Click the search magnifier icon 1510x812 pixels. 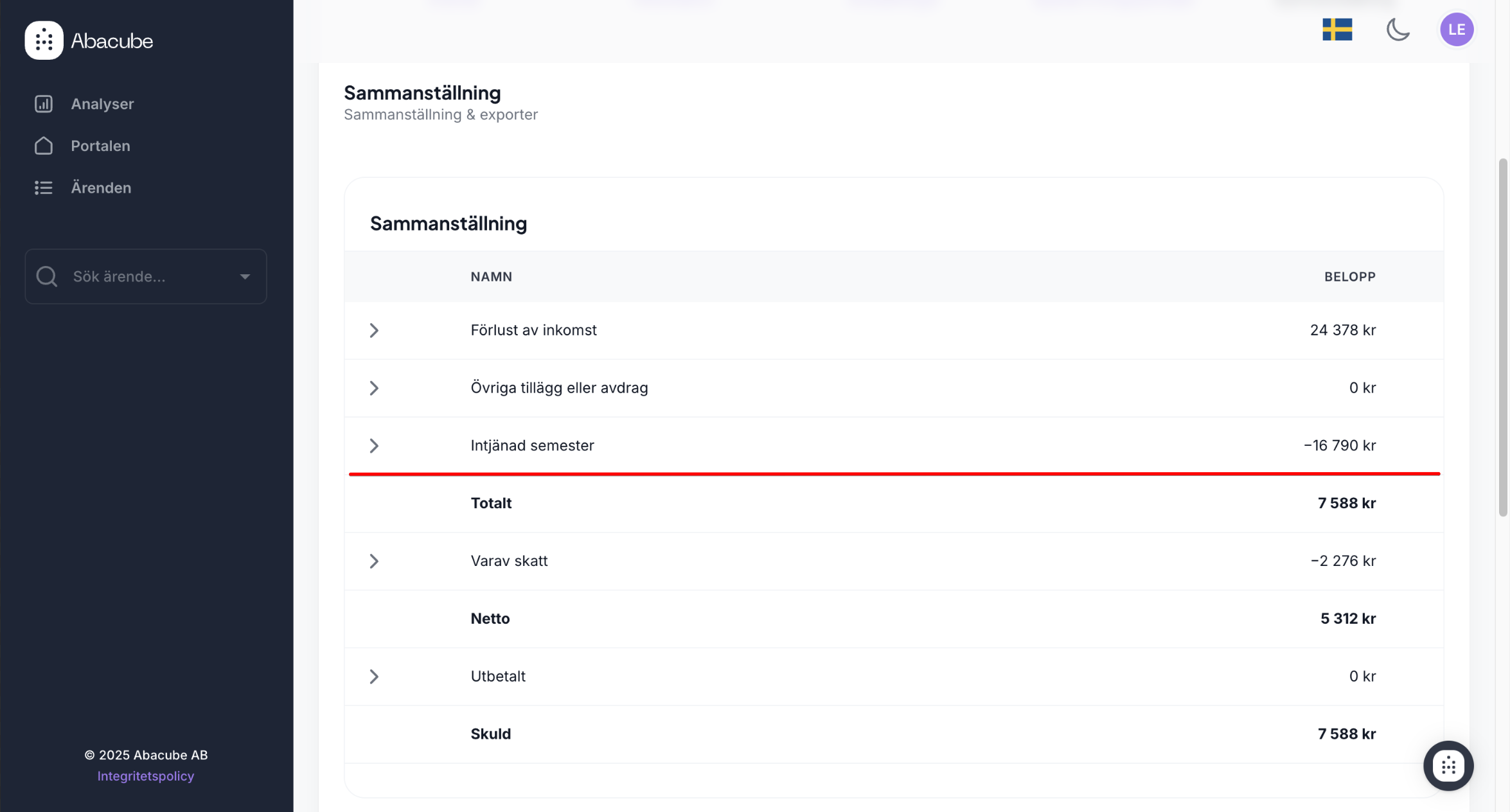coord(47,276)
